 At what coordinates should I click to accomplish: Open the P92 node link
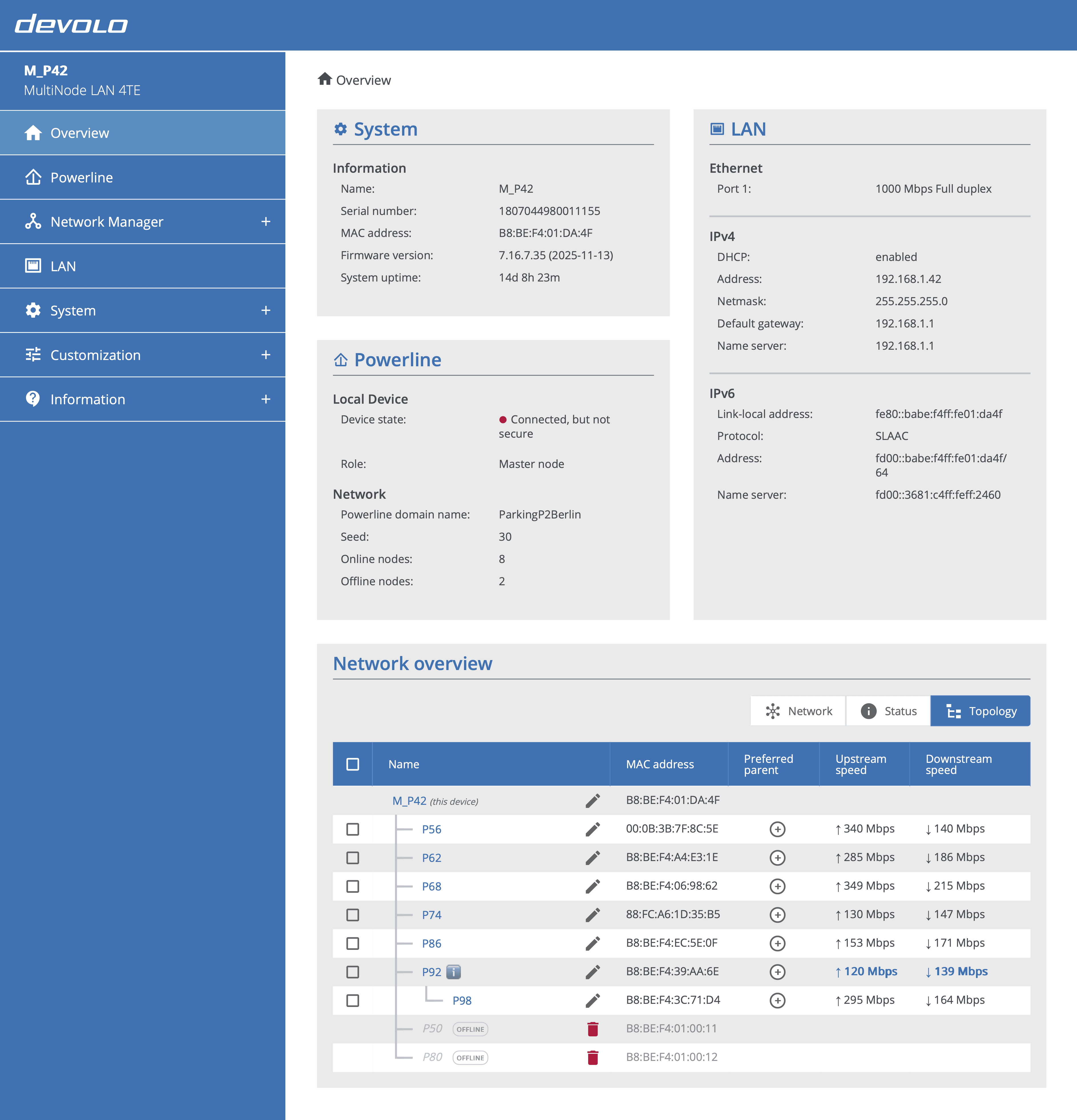(x=431, y=972)
